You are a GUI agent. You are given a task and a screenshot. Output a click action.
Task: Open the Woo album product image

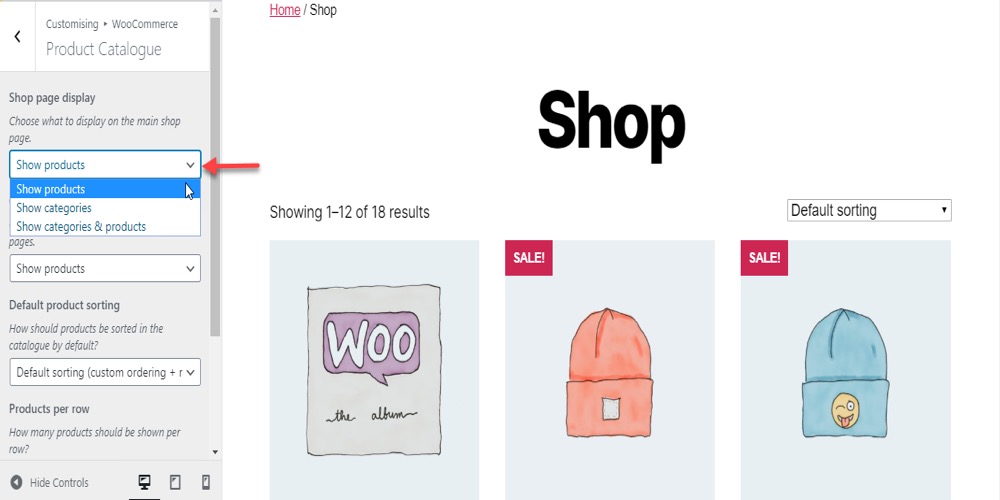click(374, 370)
